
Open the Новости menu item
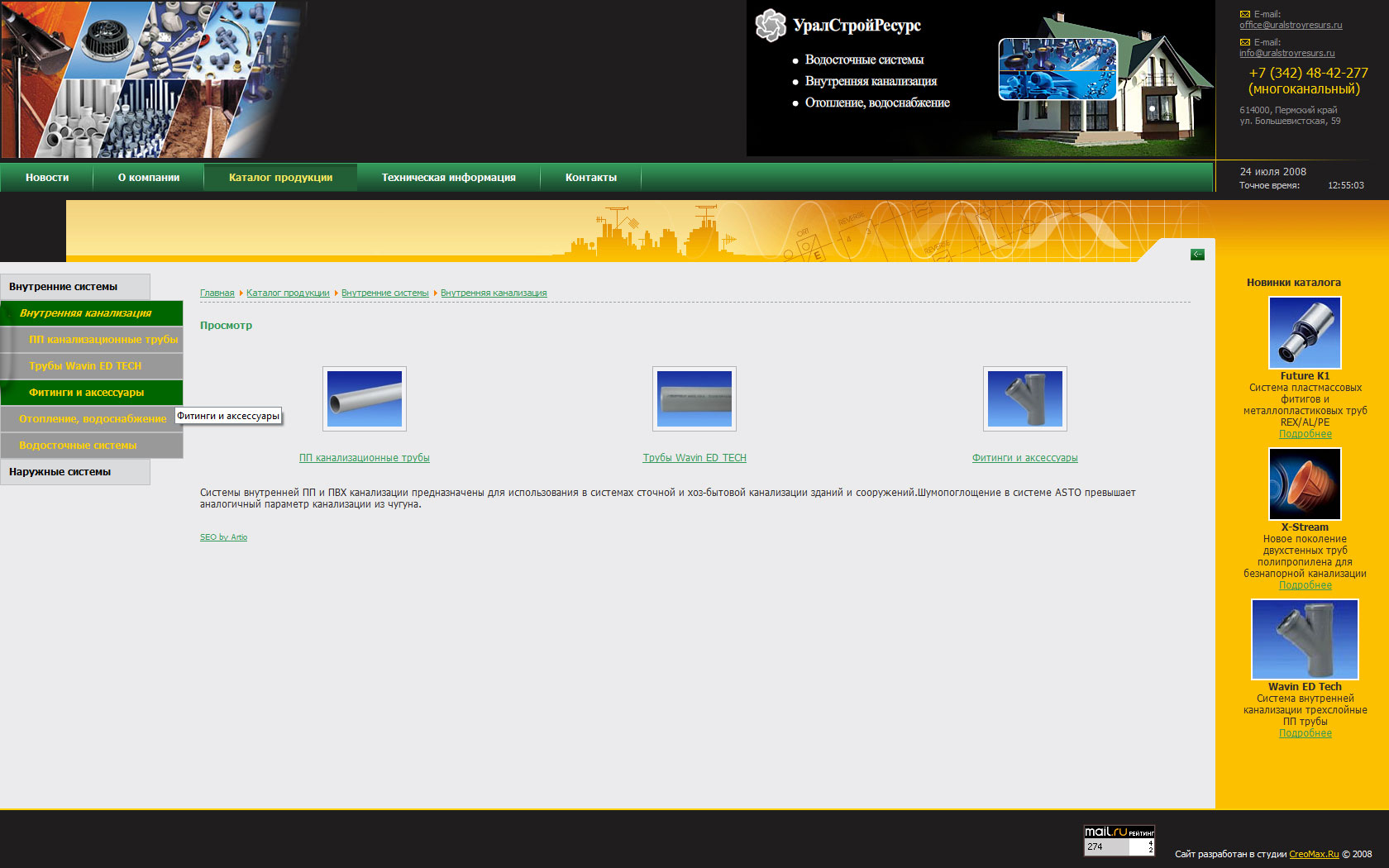coord(47,178)
